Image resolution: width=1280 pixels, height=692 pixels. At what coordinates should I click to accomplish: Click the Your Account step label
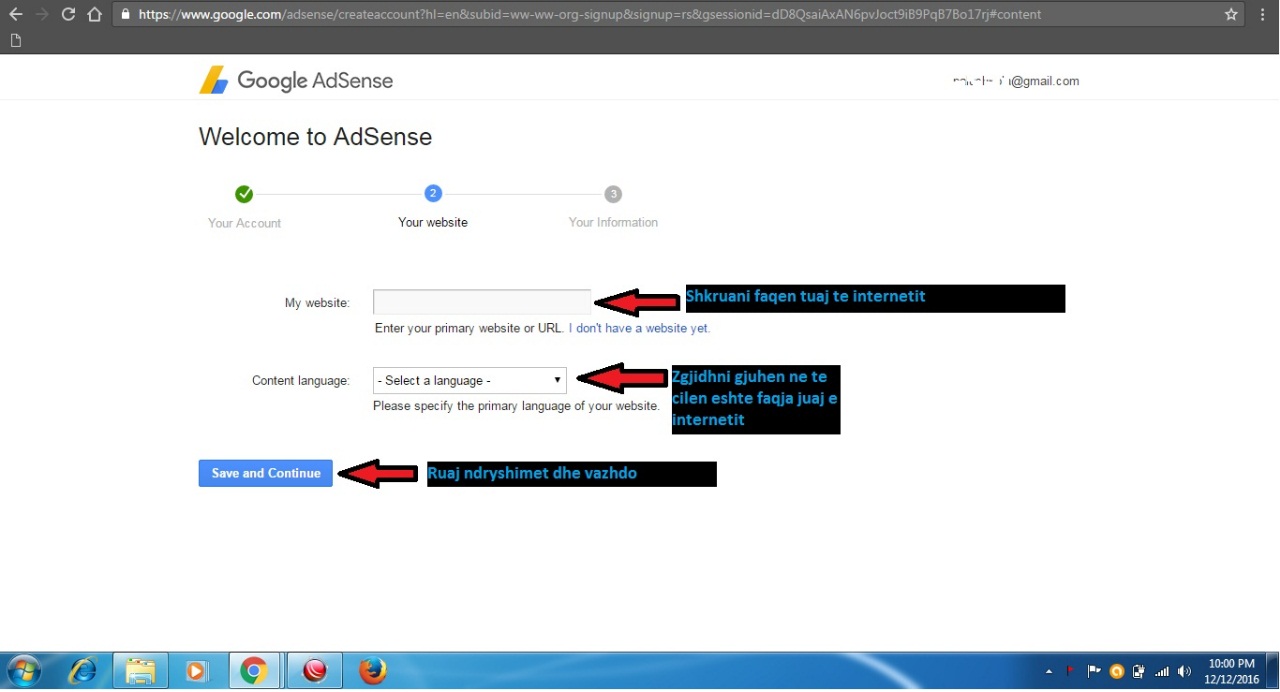point(244,223)
